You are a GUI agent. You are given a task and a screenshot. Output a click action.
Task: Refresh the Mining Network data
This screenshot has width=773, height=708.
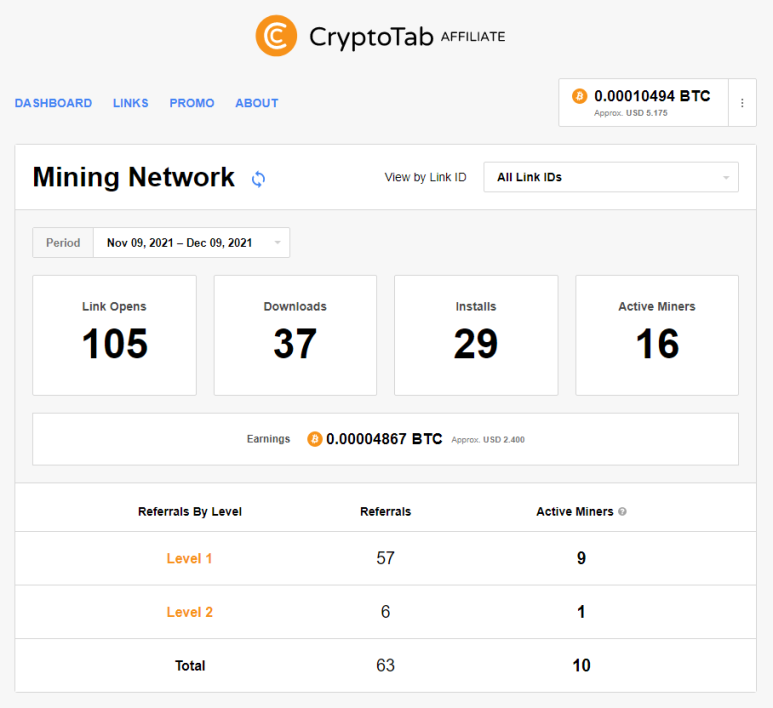pyautogui.click(x=258, y=179)
